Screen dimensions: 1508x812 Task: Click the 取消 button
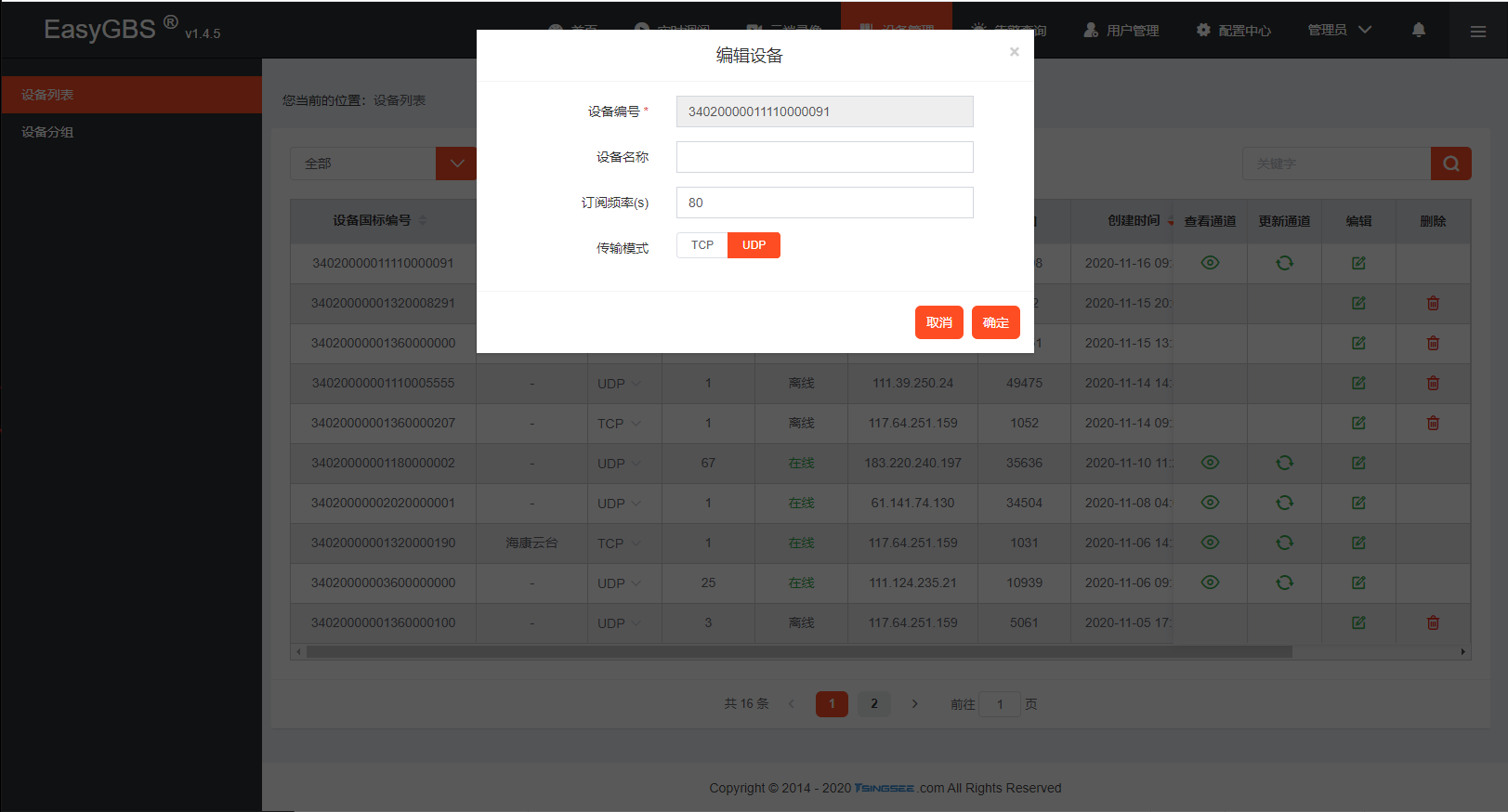[938, 322]
